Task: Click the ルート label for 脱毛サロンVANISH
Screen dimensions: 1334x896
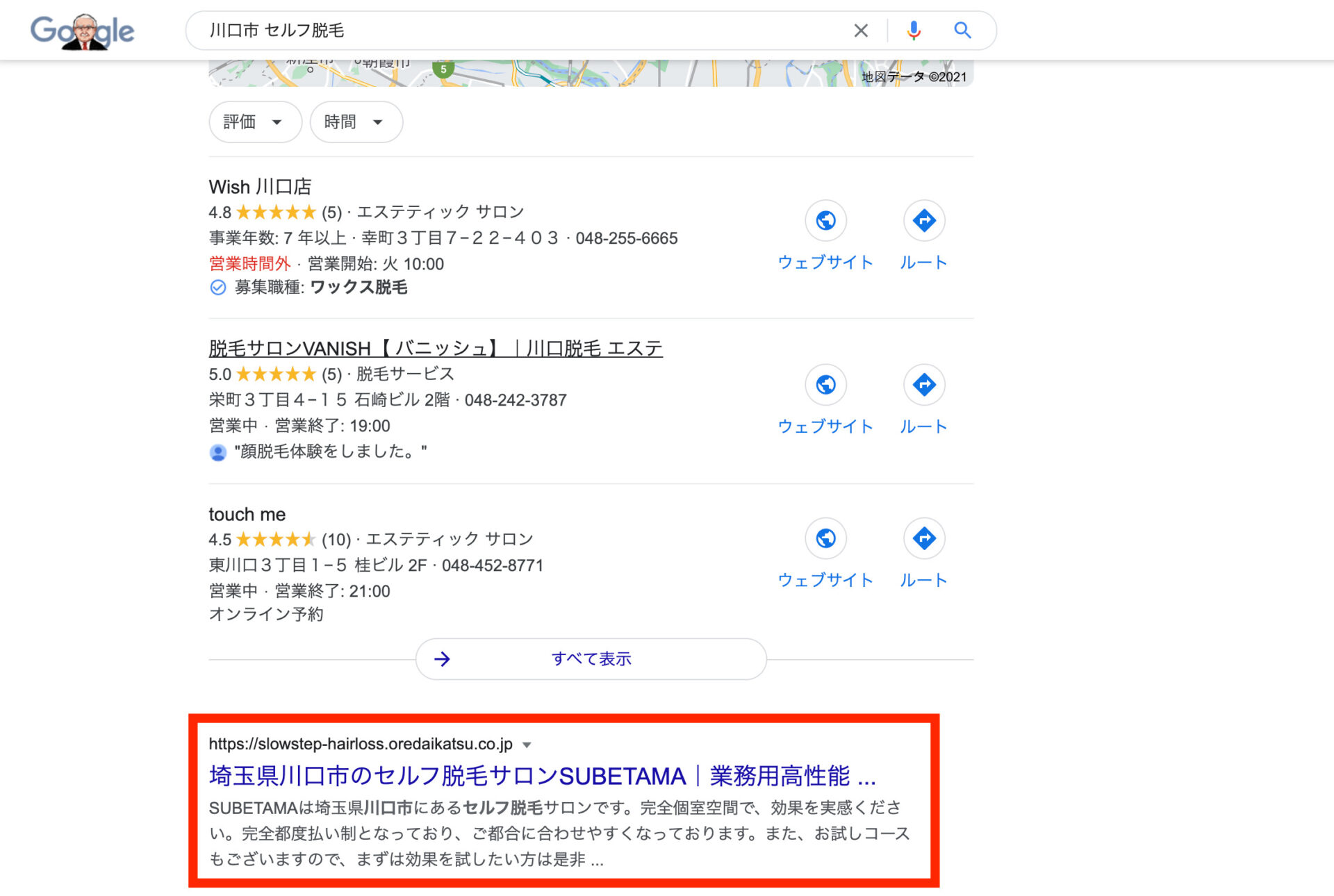Action: [924, 426]
